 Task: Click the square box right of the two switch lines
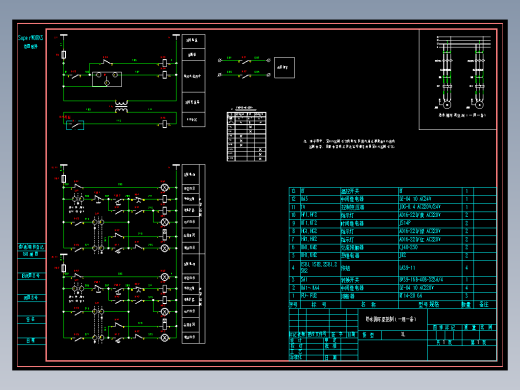pos(284,68)
